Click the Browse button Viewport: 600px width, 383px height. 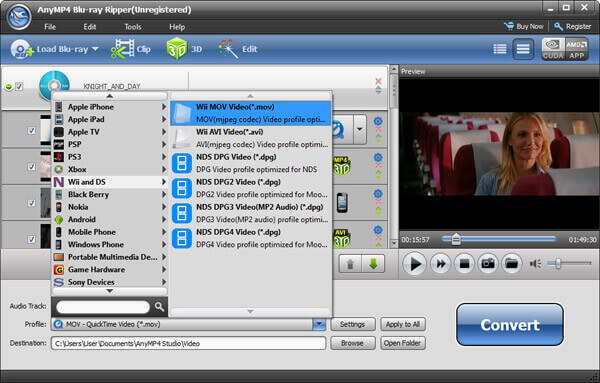click(352, 343)
